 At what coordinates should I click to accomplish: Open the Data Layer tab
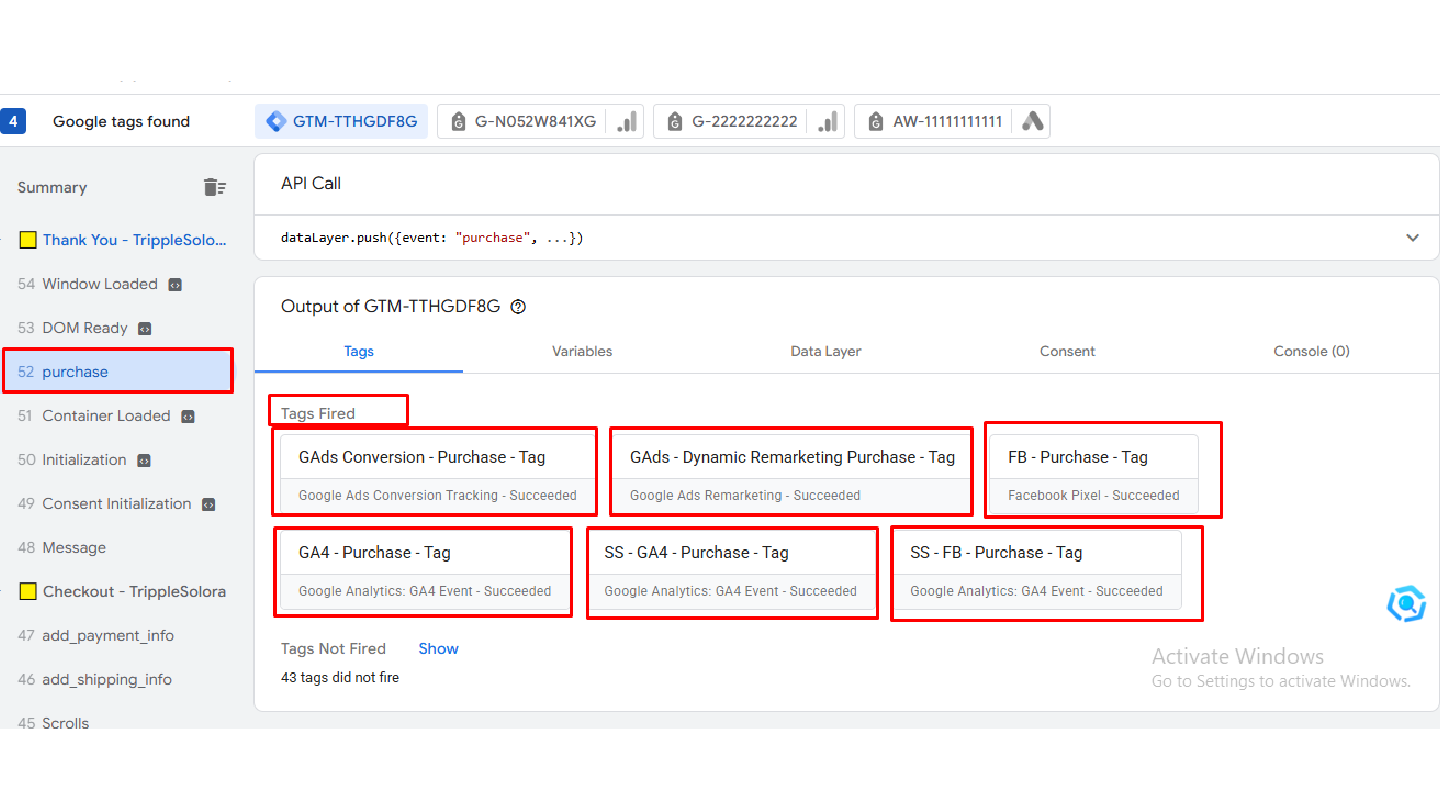point(826,351)
